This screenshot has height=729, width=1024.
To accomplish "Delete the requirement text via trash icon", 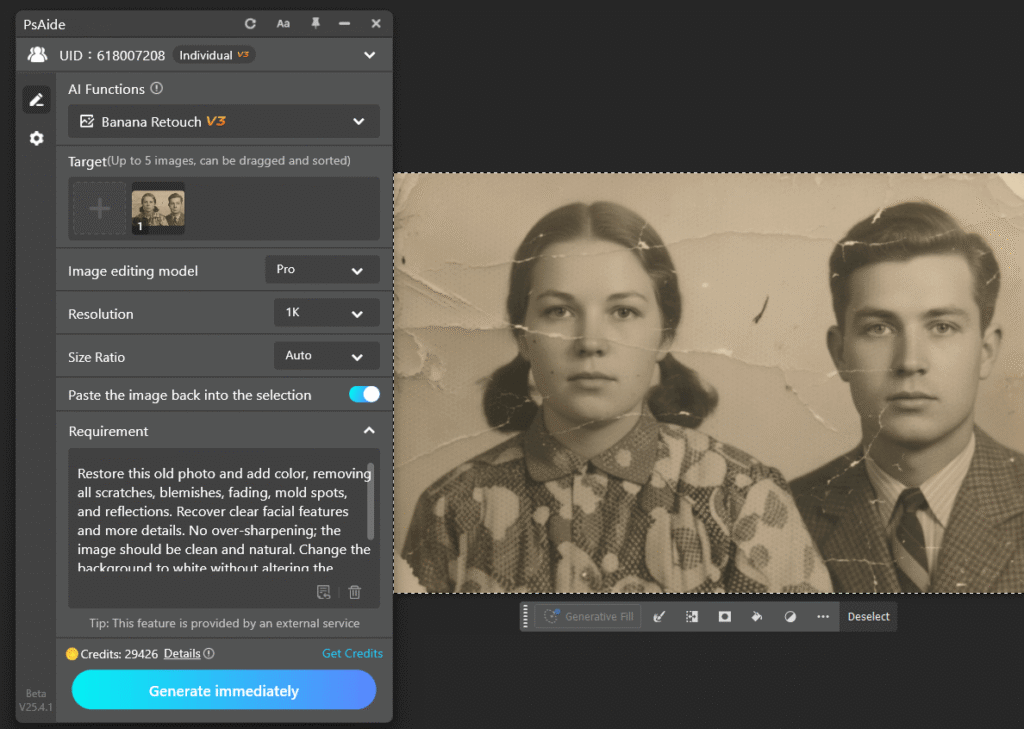I will [354, 592].
